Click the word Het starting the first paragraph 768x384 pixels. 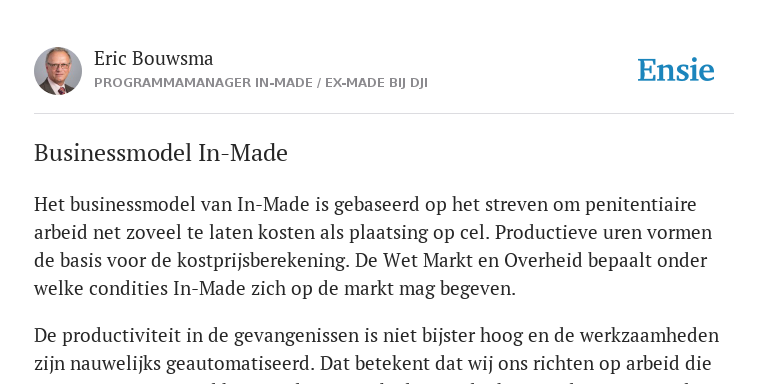coord(49,204)
